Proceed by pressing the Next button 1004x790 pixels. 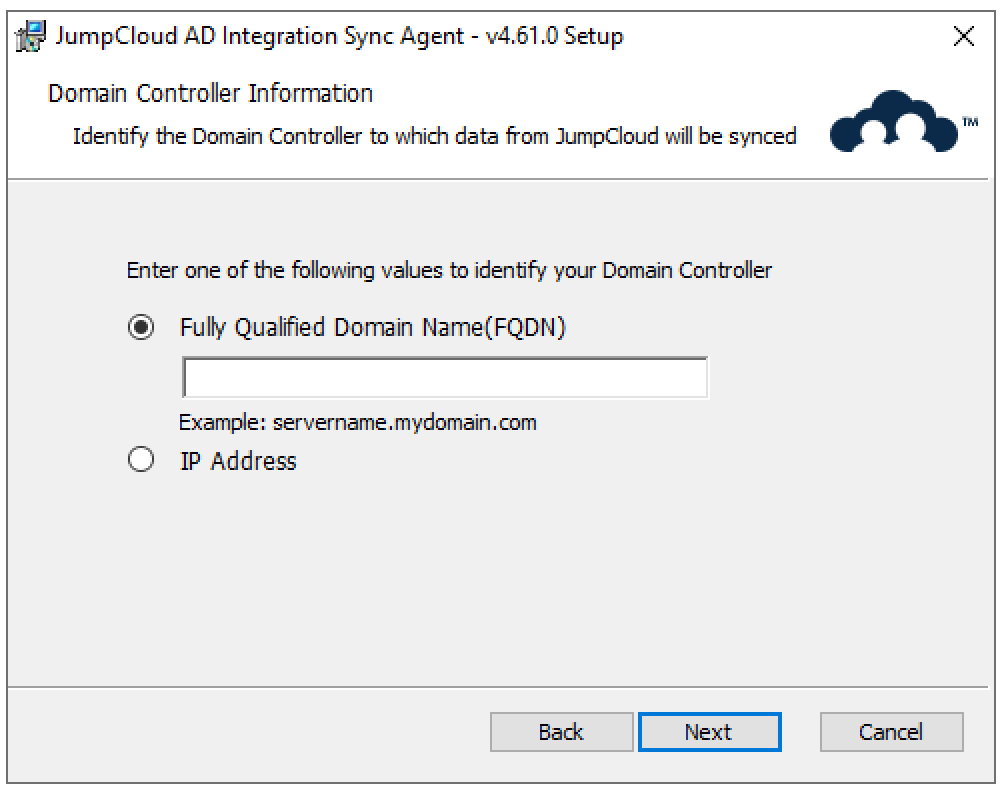(709, 732)
